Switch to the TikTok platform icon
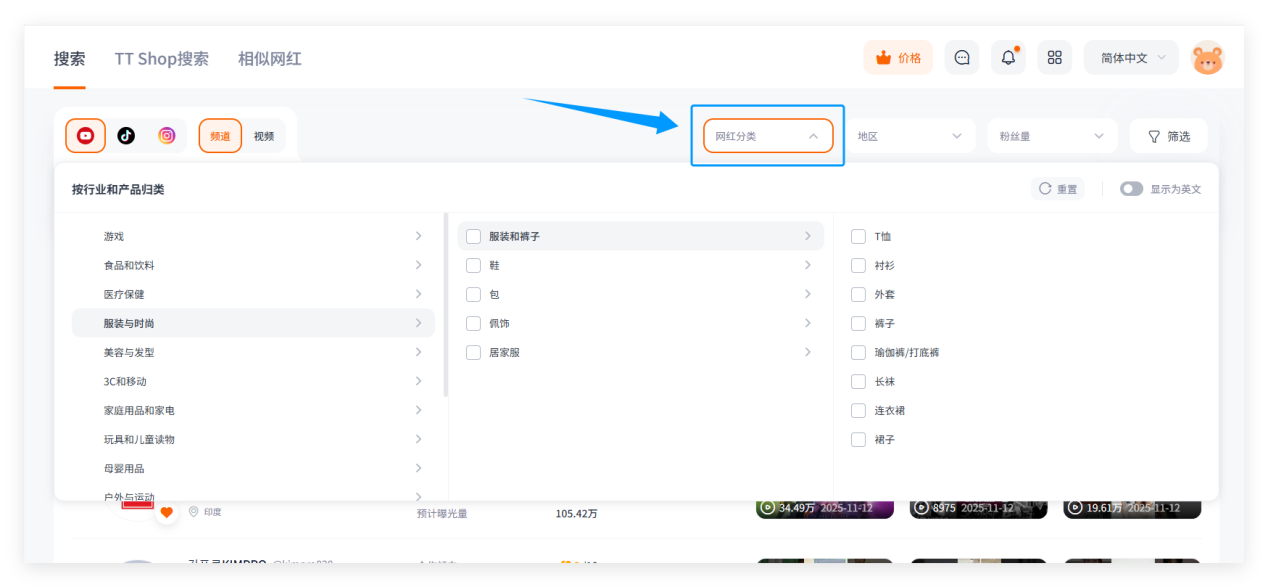The height and width of the screenshot is (587, 1268). [126, 136]
